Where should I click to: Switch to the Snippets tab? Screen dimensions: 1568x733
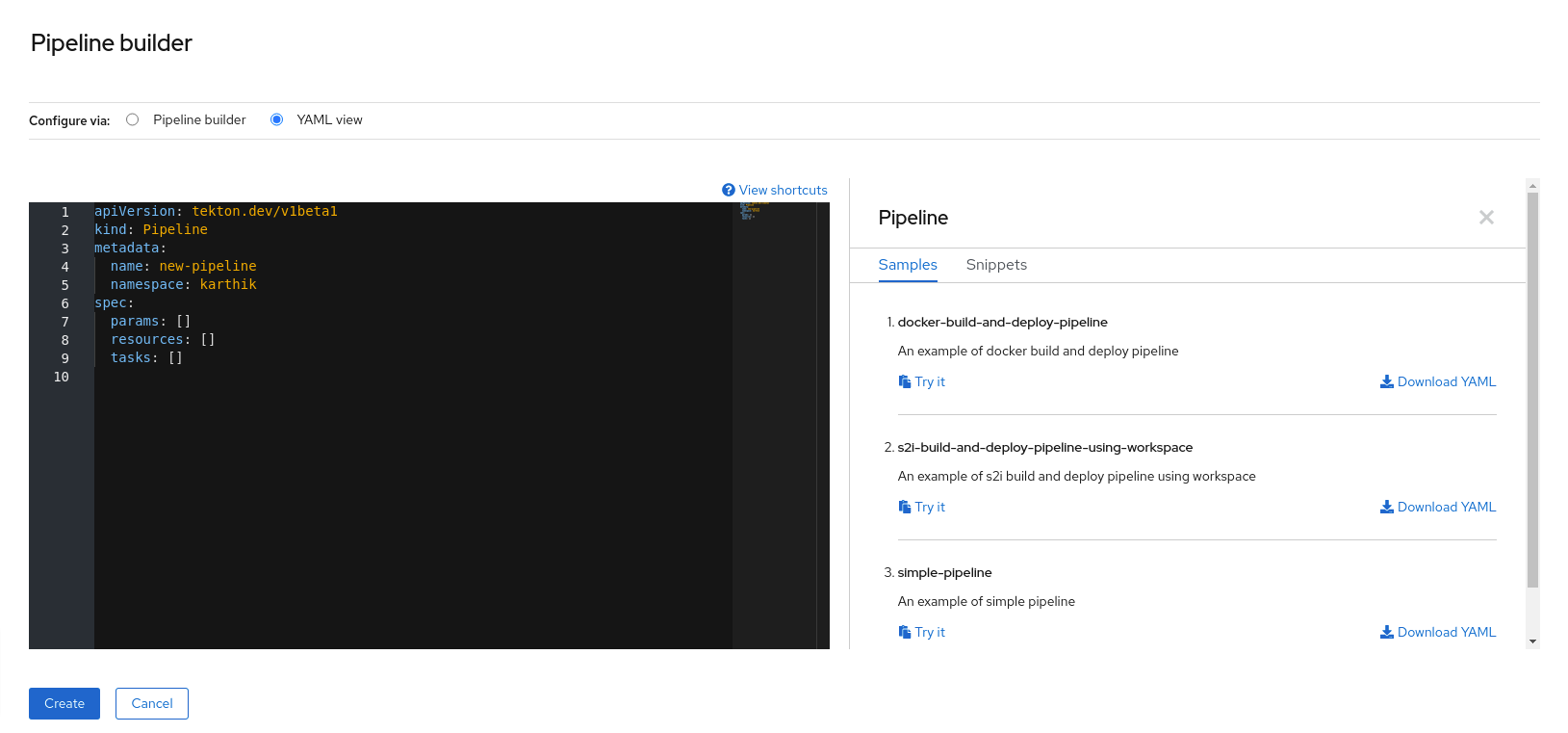(x=995, y=265)
